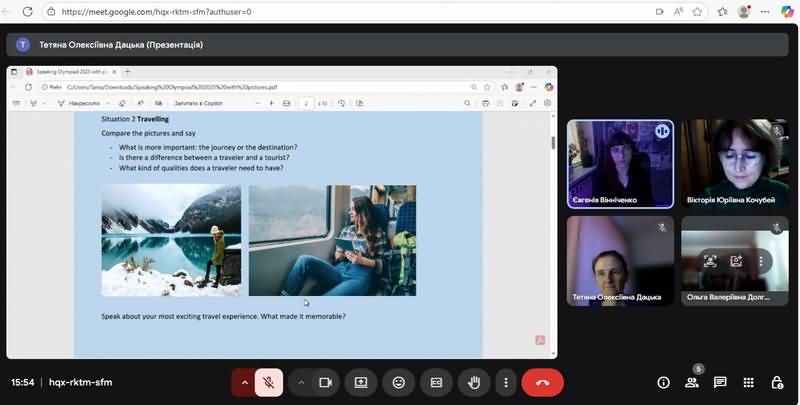800x405 pixels.
Task: Unmute the microphone
Action: point(269,382)
